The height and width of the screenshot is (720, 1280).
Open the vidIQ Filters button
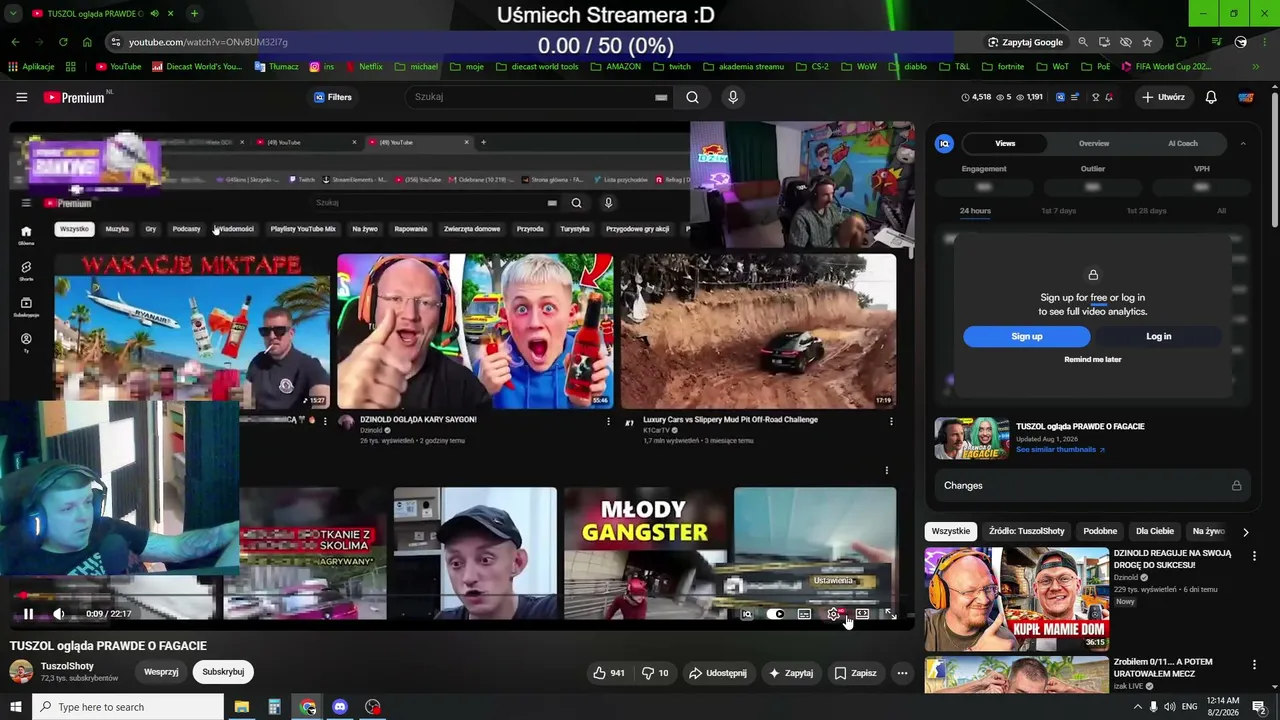(x=333, y=97)
